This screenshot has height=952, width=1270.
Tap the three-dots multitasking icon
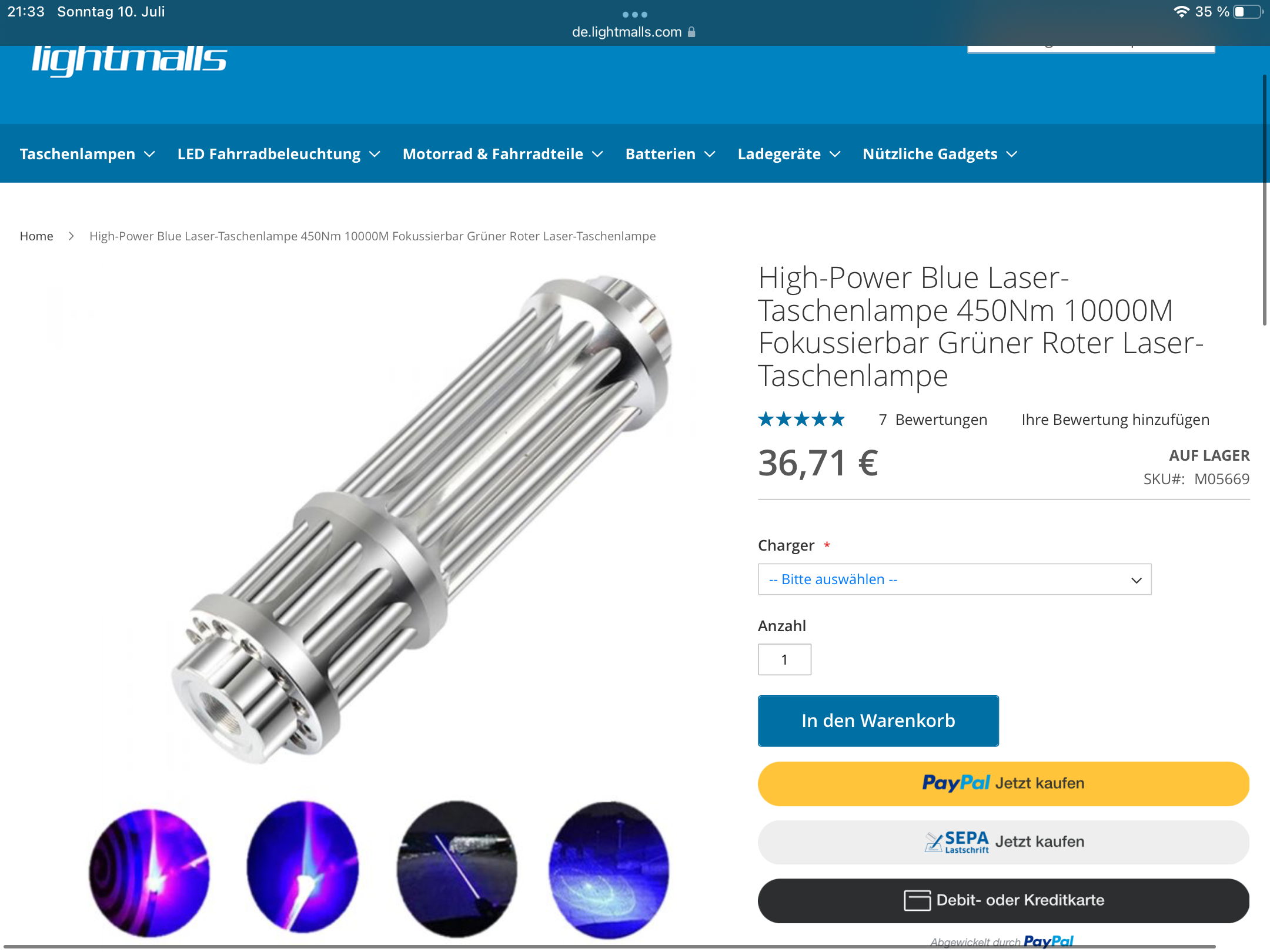click(635, 14)
